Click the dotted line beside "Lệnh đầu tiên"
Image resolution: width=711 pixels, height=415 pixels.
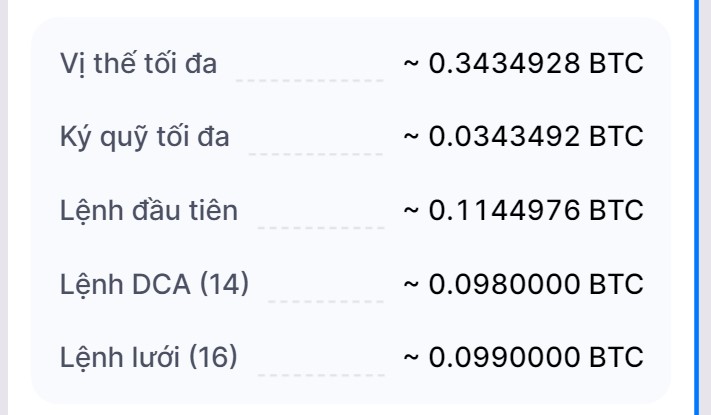[320, 226]
